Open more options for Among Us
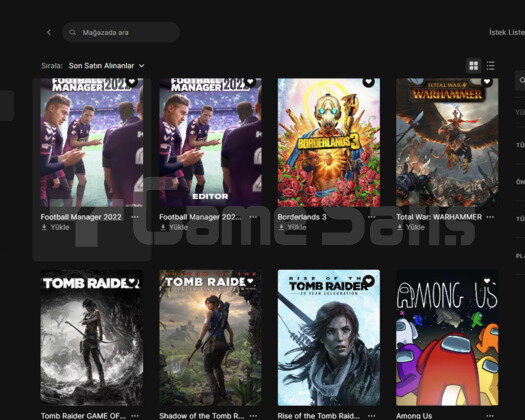525x420 pixels. (490, 416)
